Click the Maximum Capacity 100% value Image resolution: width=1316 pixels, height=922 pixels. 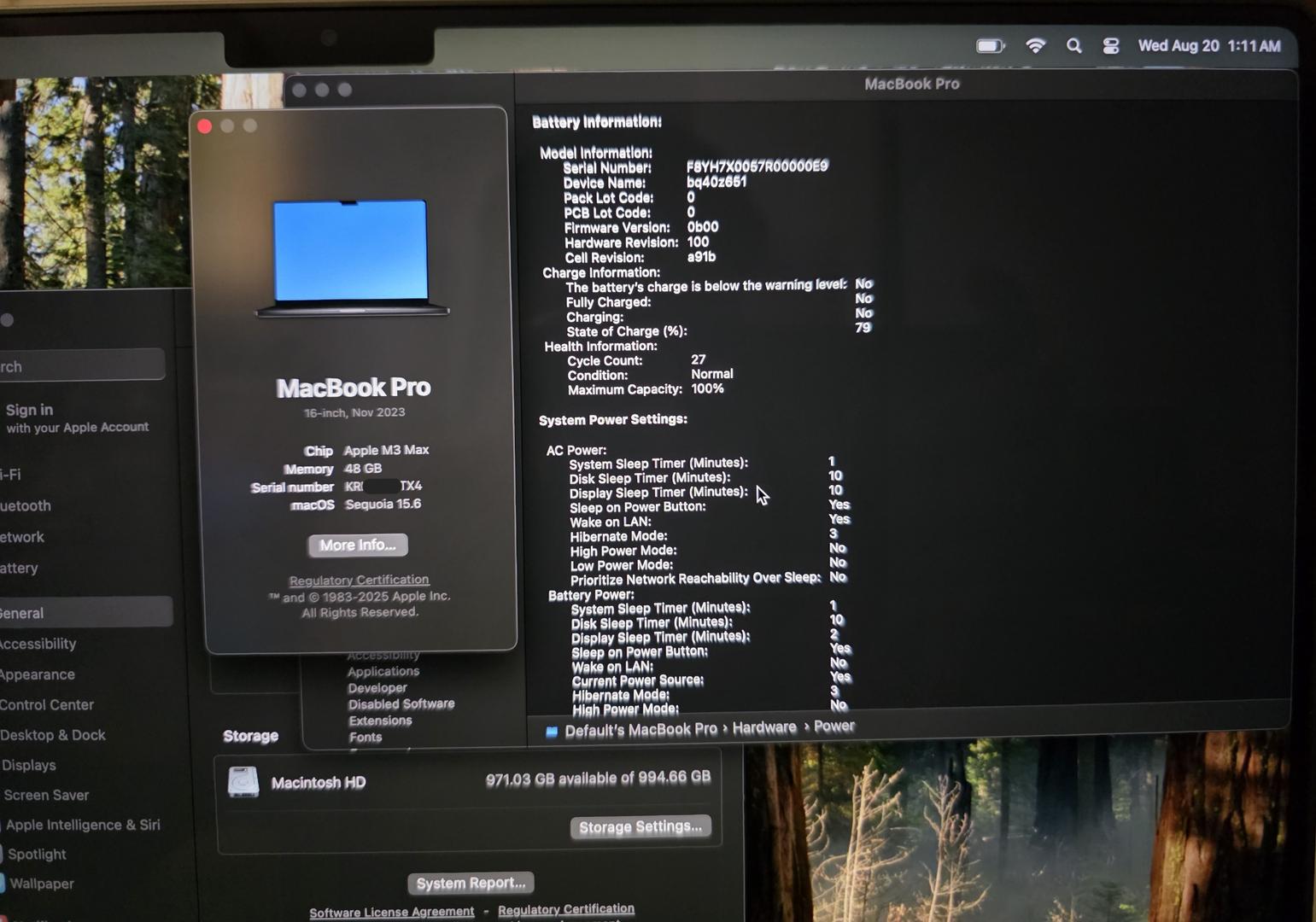coord(708,388)
